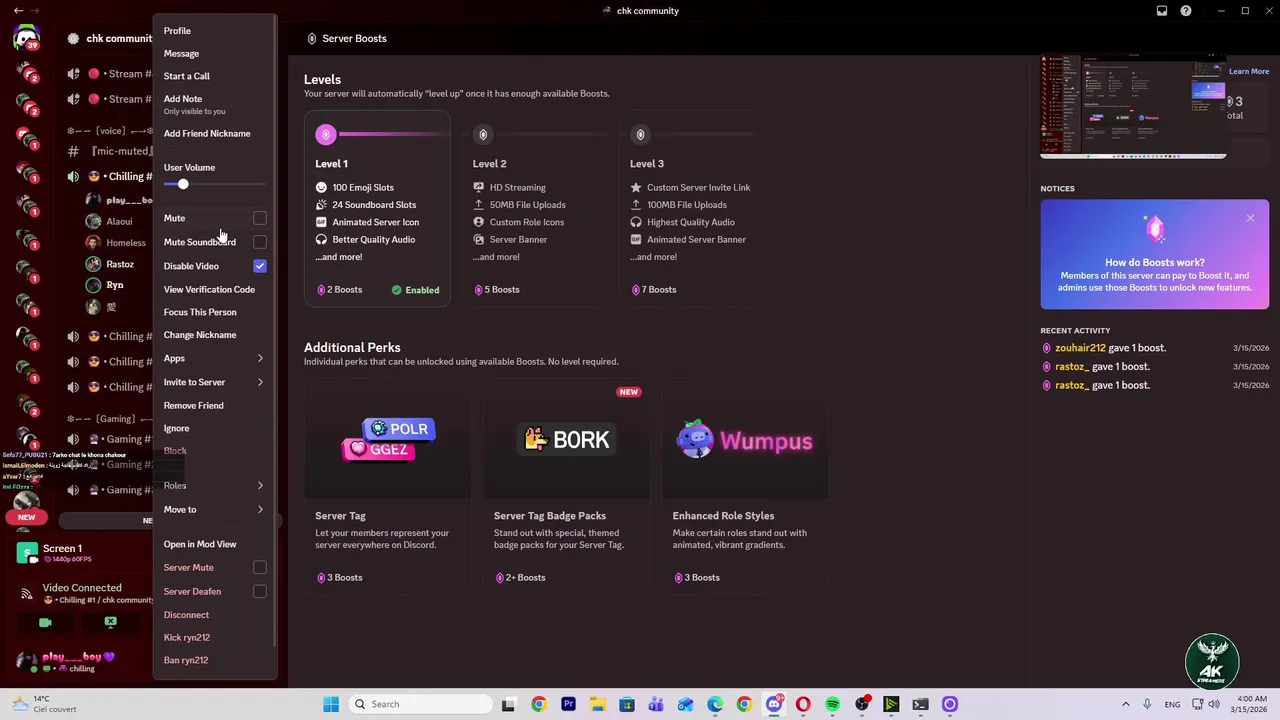Screen dimensions: 1280x720
Task: Open zouhair212 boost activity entry
Action: click(1155, 348)
